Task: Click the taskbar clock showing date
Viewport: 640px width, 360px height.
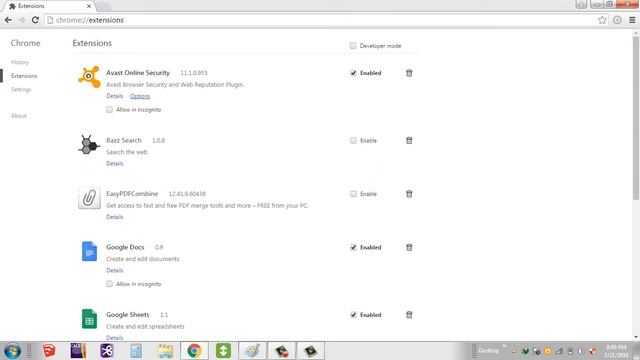Action: (x=616, y=351)
